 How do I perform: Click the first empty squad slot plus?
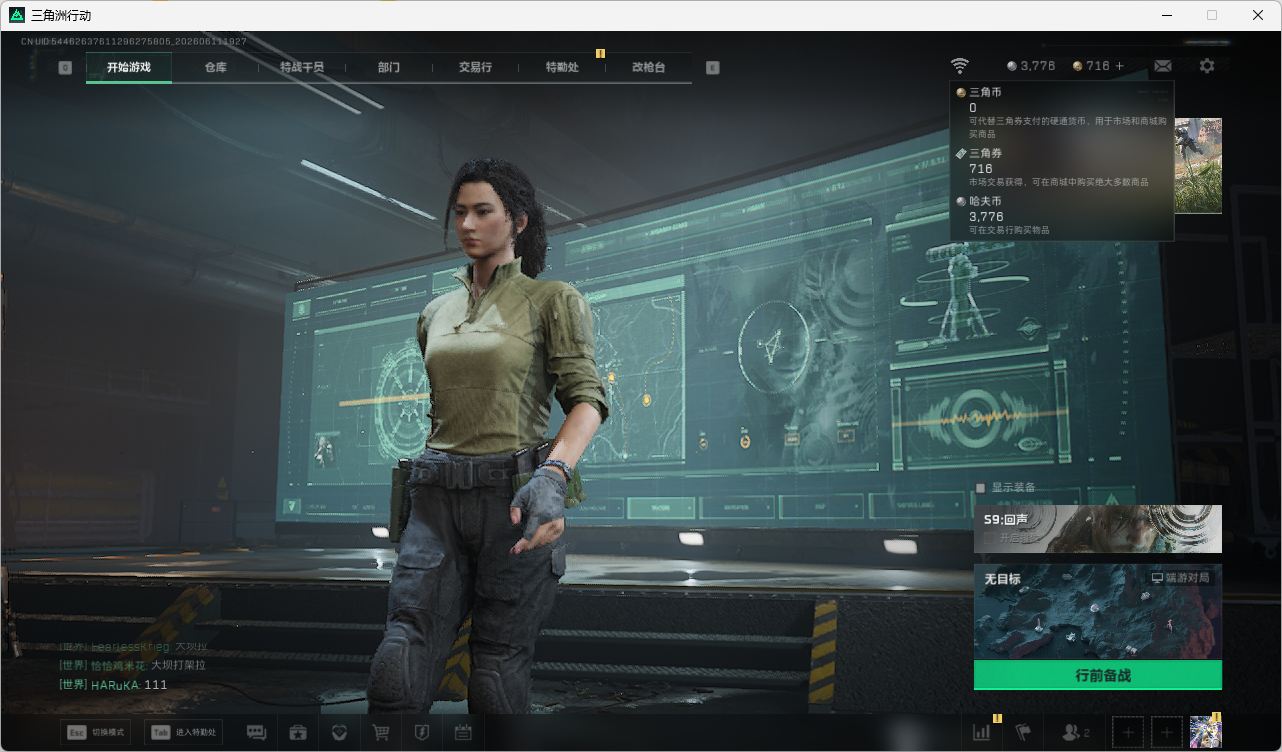pyautogui.click(x=1128, y=733)
